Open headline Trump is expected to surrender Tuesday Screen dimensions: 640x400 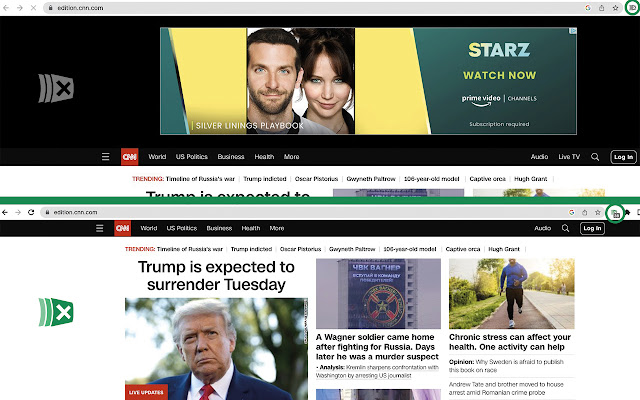point(216,276)
